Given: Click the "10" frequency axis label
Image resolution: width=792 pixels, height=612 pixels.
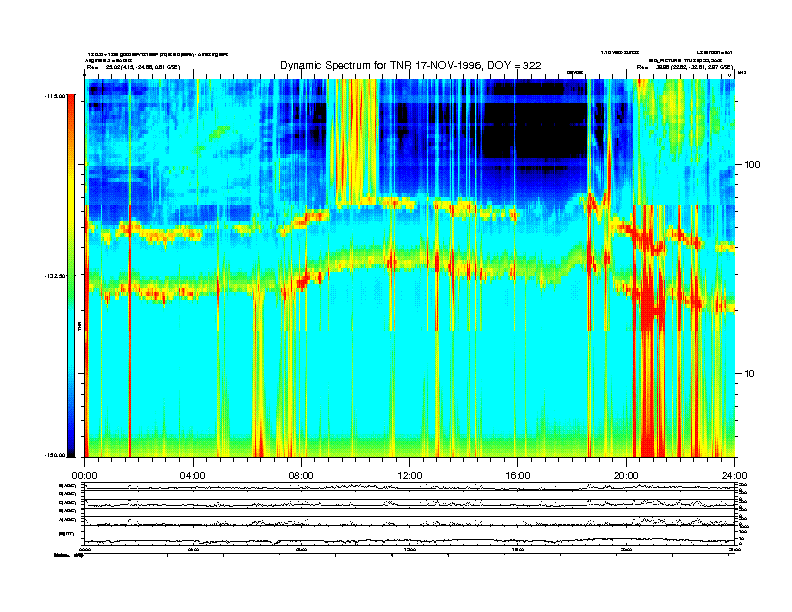Looking at the screenshot, I should (750, 374).
